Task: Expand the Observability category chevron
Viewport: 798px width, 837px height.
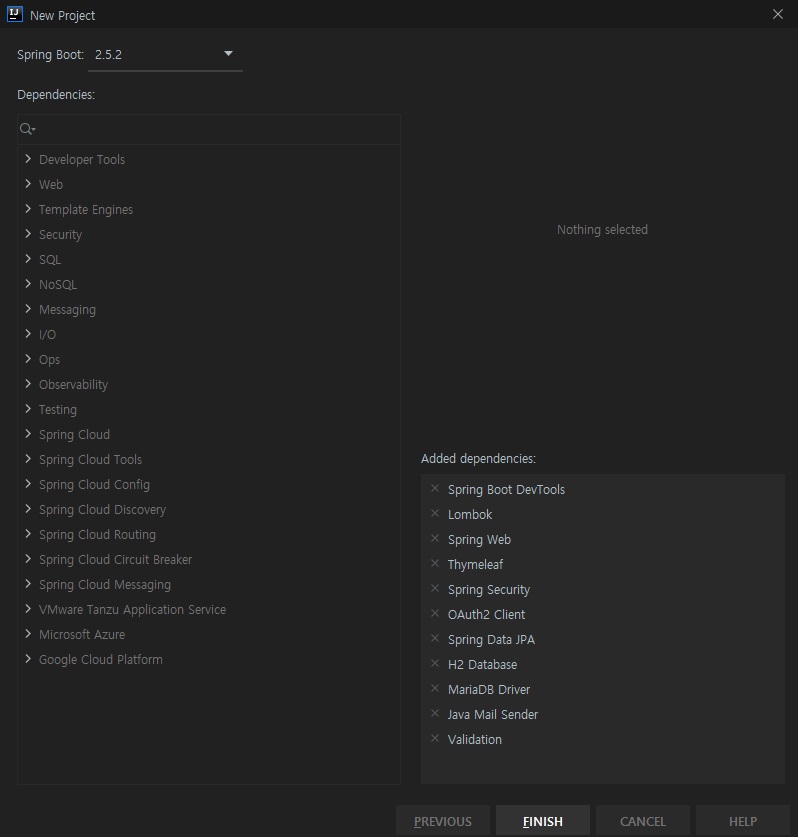Action: click(x=28, y=384)
